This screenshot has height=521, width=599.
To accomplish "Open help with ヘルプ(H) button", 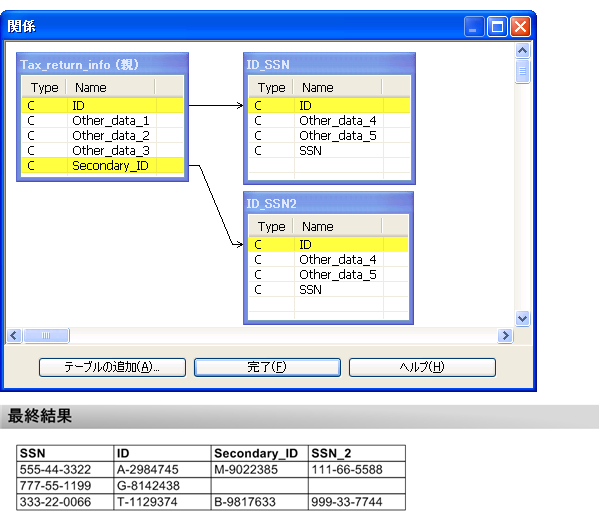I will 422,367.
